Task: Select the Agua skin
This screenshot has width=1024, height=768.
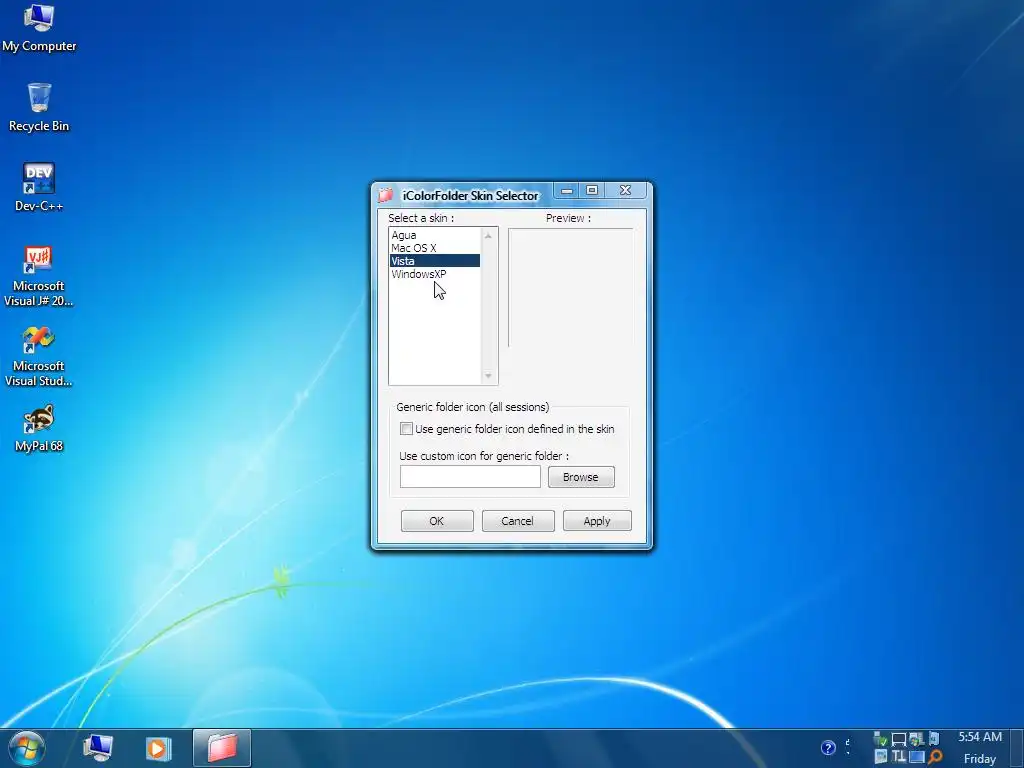Action: pos(434,234)
